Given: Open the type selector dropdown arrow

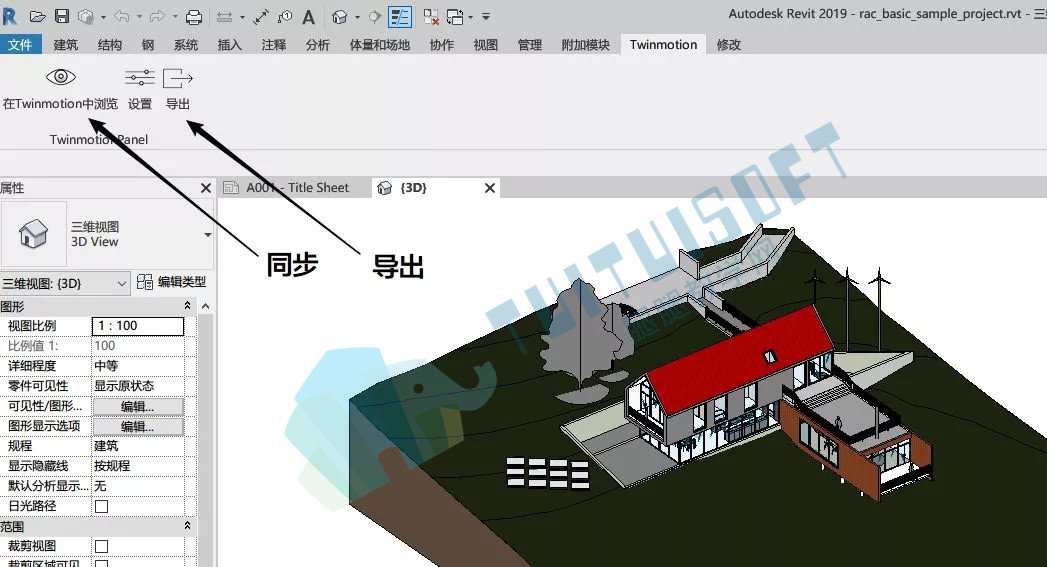Looking at the screenshot, I should click(x=208, y=234).
